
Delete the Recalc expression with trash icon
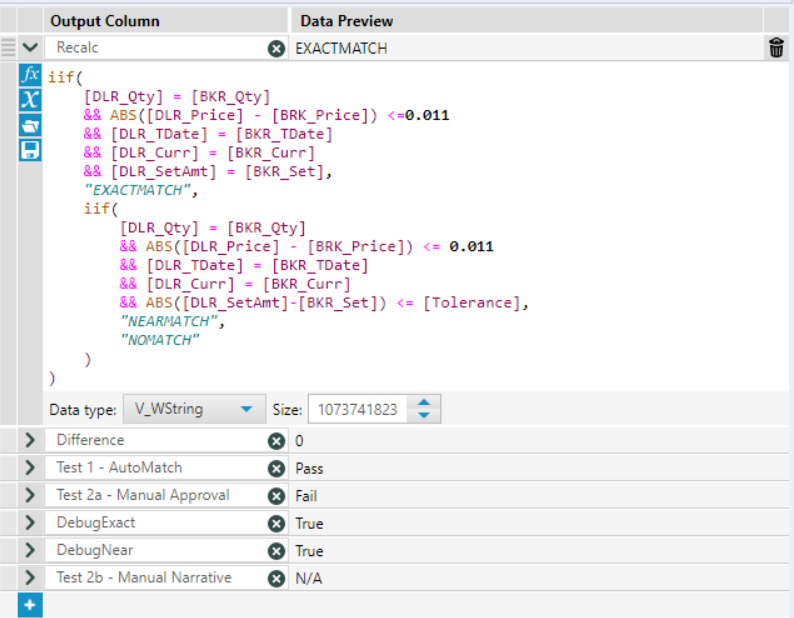pyautogui.click(x=776, y=48)
